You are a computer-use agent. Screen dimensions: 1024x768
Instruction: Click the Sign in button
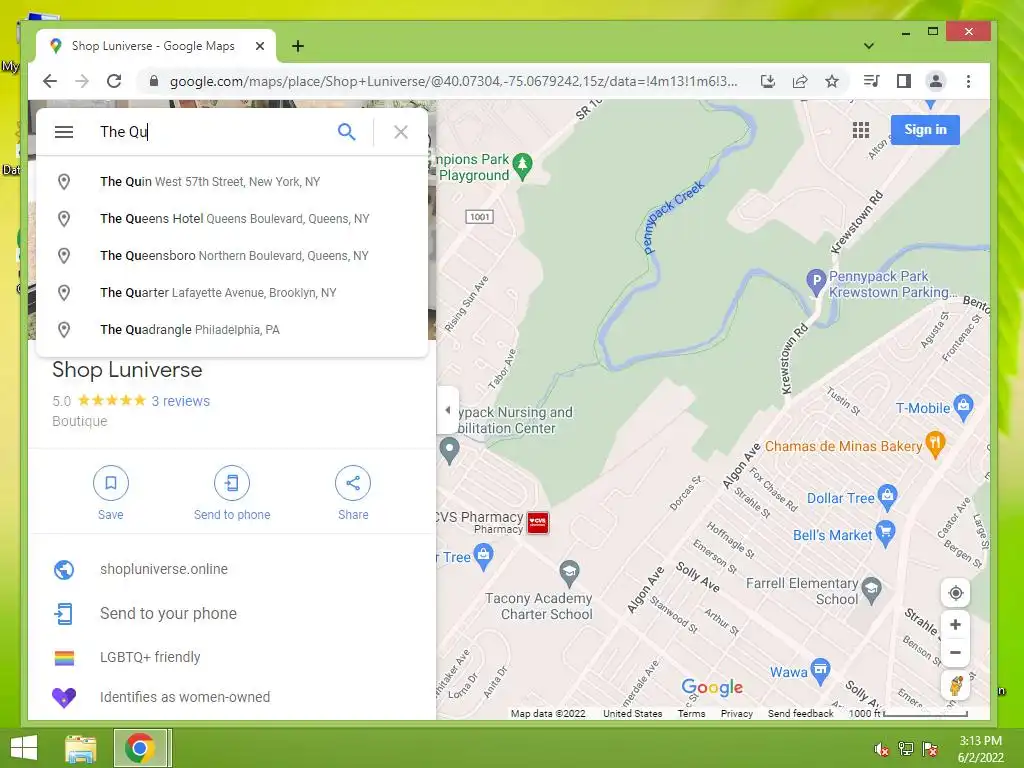925,129
